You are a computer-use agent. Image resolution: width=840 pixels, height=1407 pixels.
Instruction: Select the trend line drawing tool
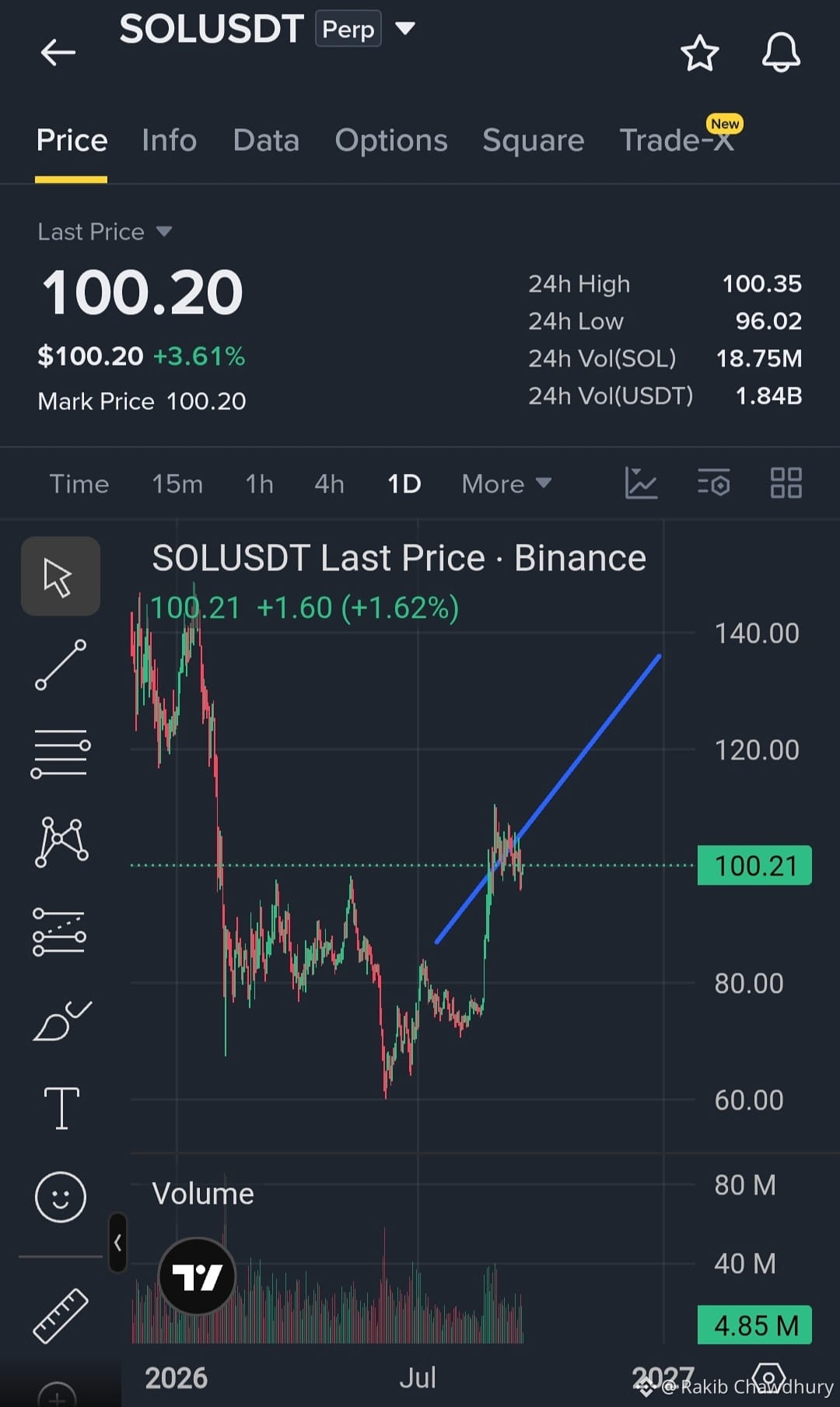click(x=61, y=665)
